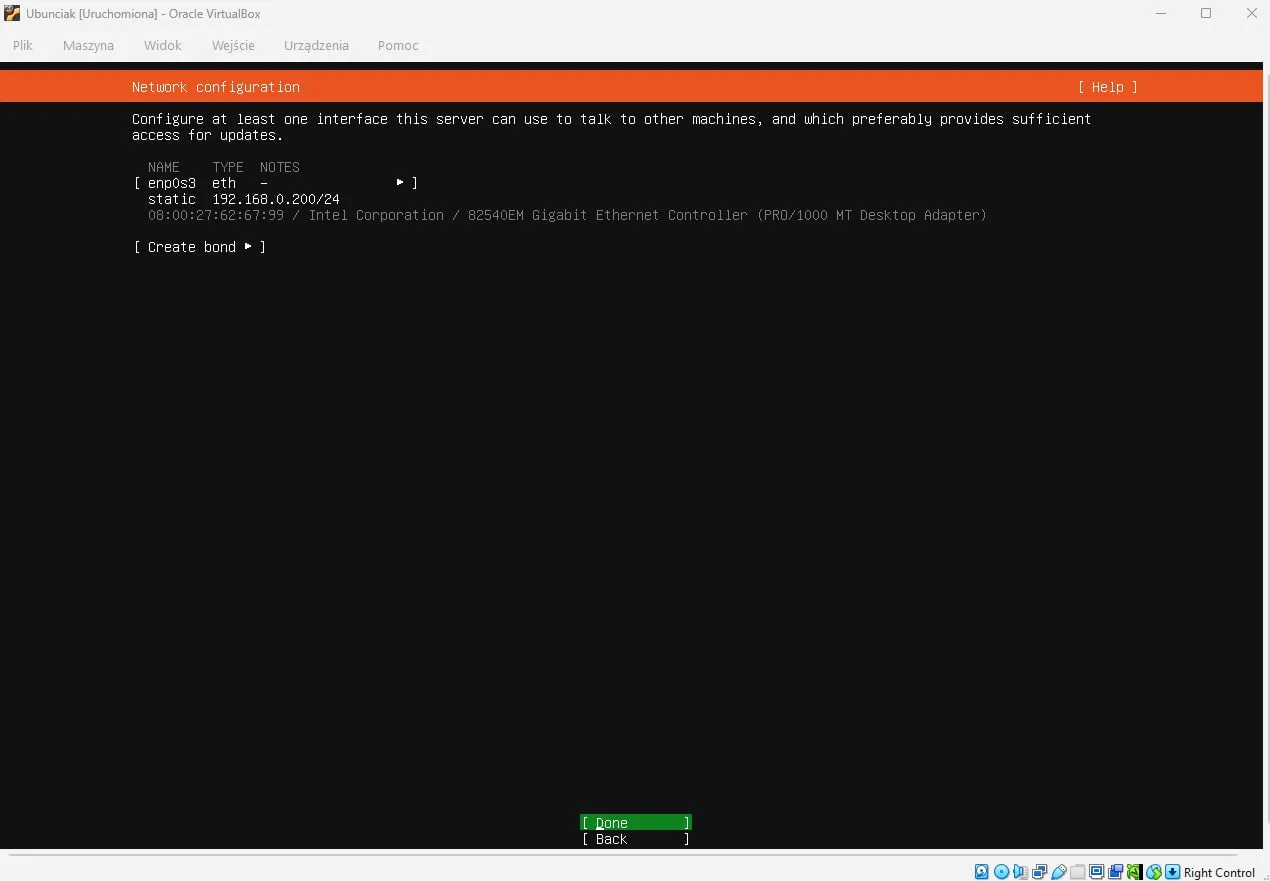Click the VirtualBox app icon in title bar
Viewport: 1270px width, 881px height.
[12, 13]
